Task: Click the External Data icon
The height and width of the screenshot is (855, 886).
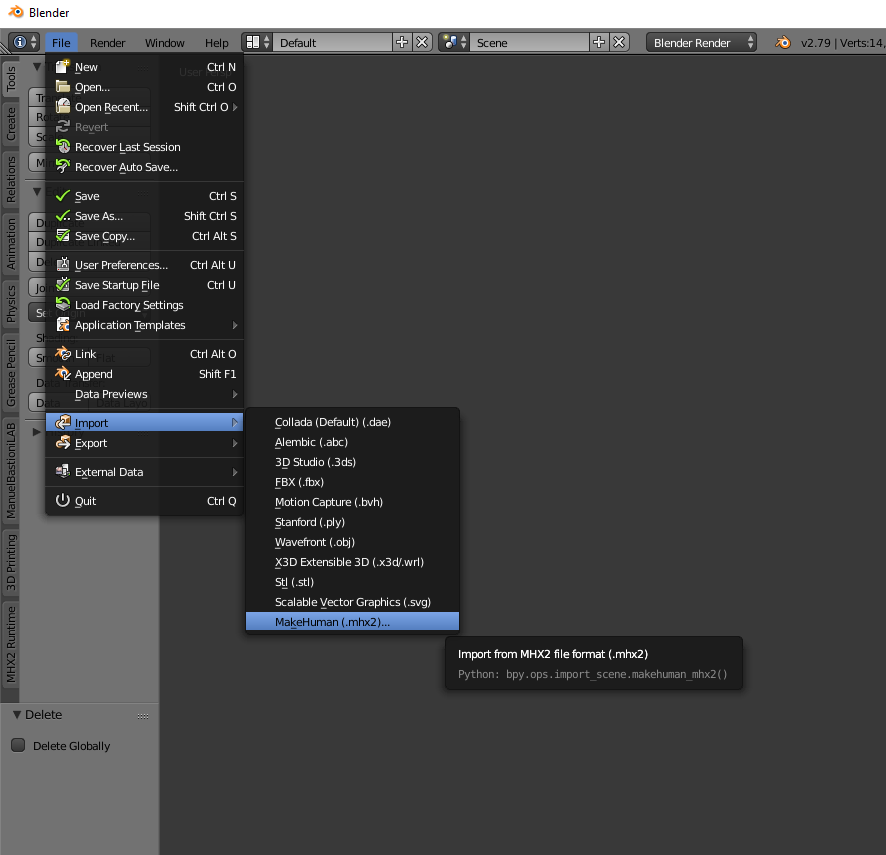Action: click(63, 471)
